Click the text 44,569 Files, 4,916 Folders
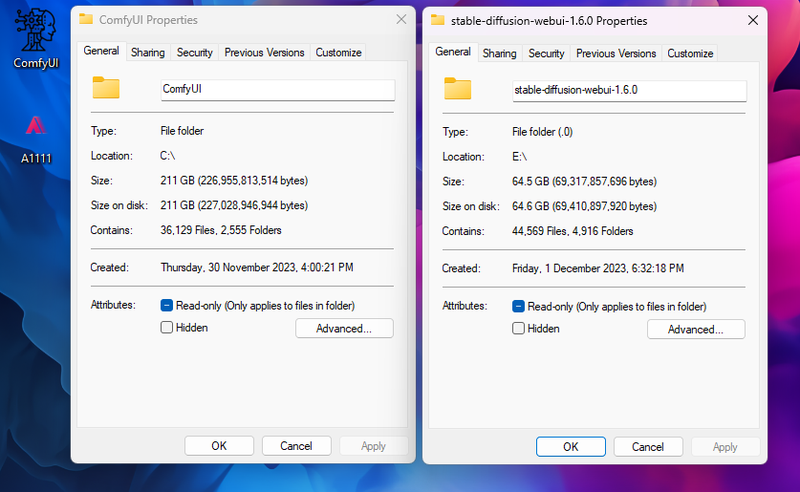Image resolution: width=800 pixels, height=492 pixels. tap(572, 231)
